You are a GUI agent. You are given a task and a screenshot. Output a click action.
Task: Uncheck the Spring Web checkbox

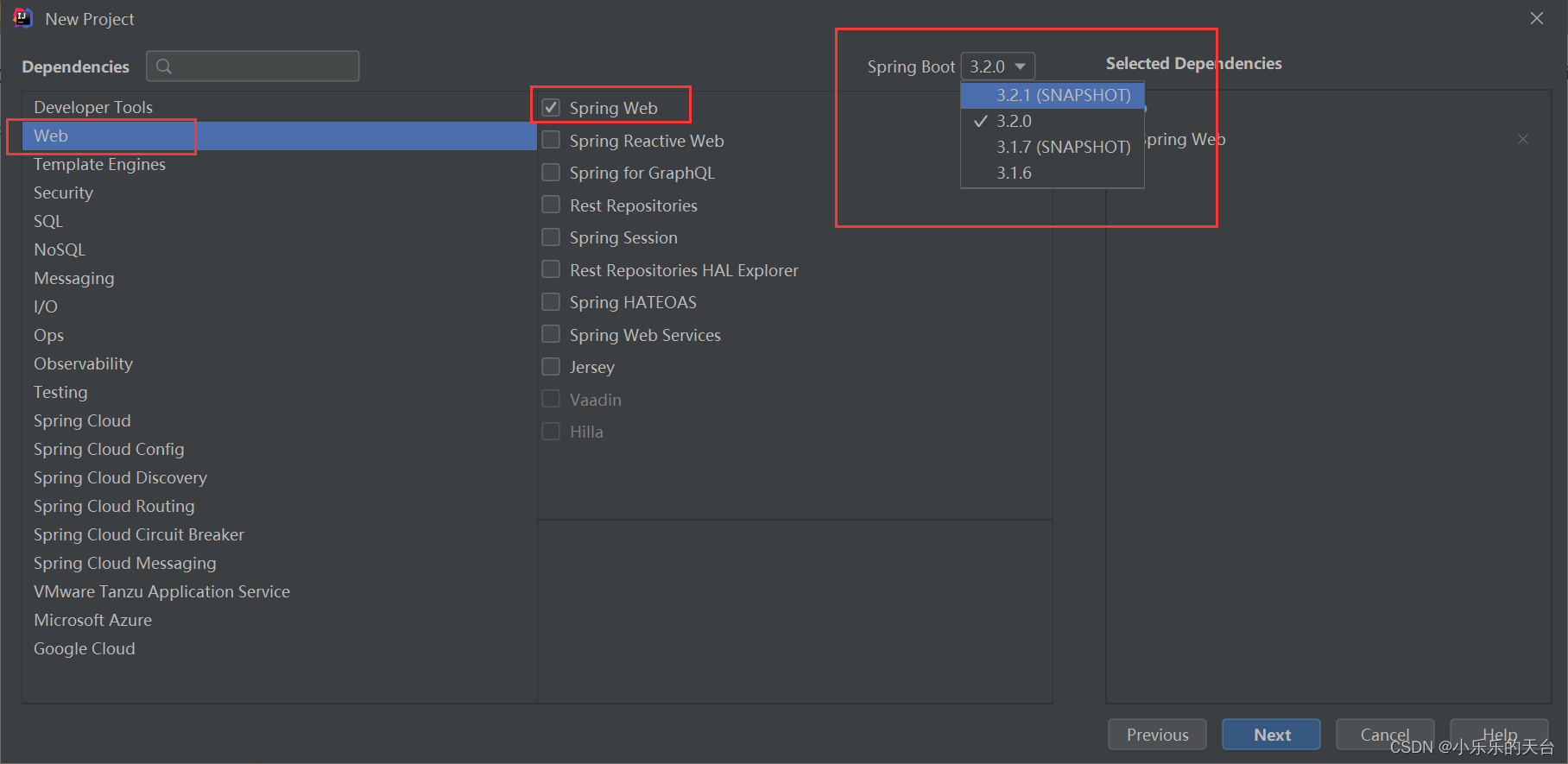tap(551, 108)
